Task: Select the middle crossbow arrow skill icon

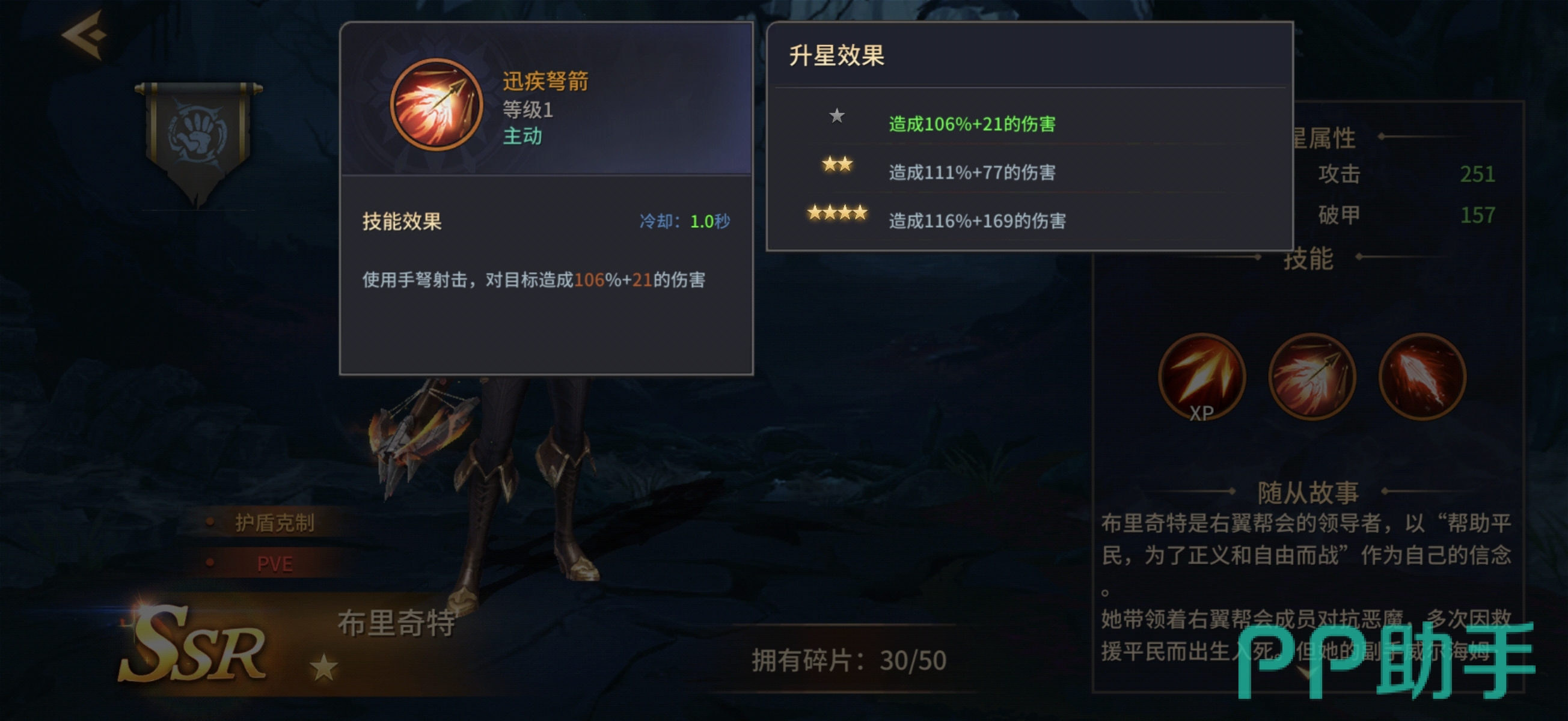Action: point(1312,377)
